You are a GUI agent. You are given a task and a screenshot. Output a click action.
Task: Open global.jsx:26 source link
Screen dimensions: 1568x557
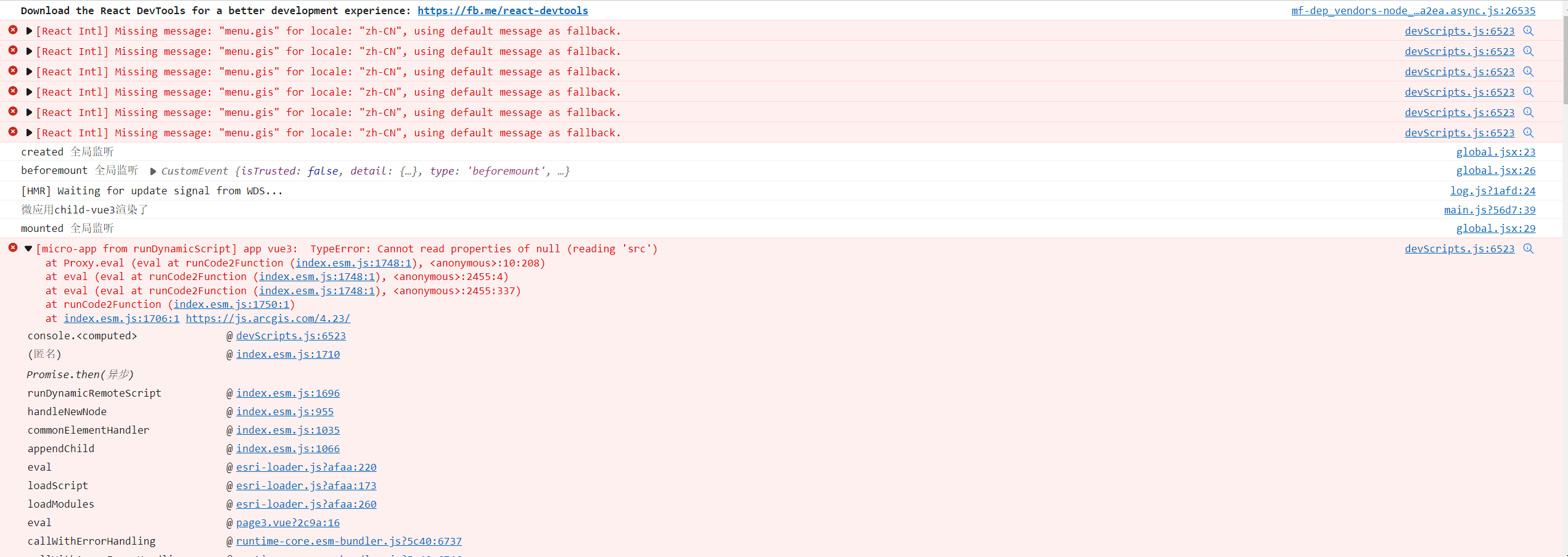(1496, 170)
